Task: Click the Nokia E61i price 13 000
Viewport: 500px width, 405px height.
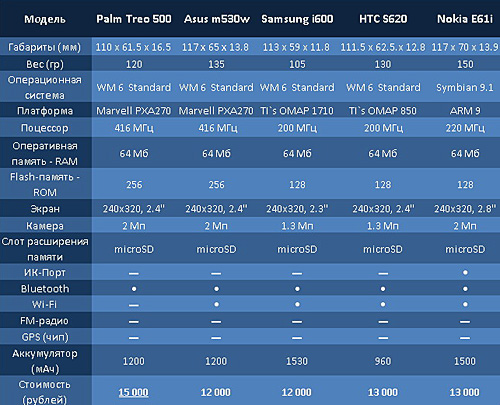Action: (465, 393)
